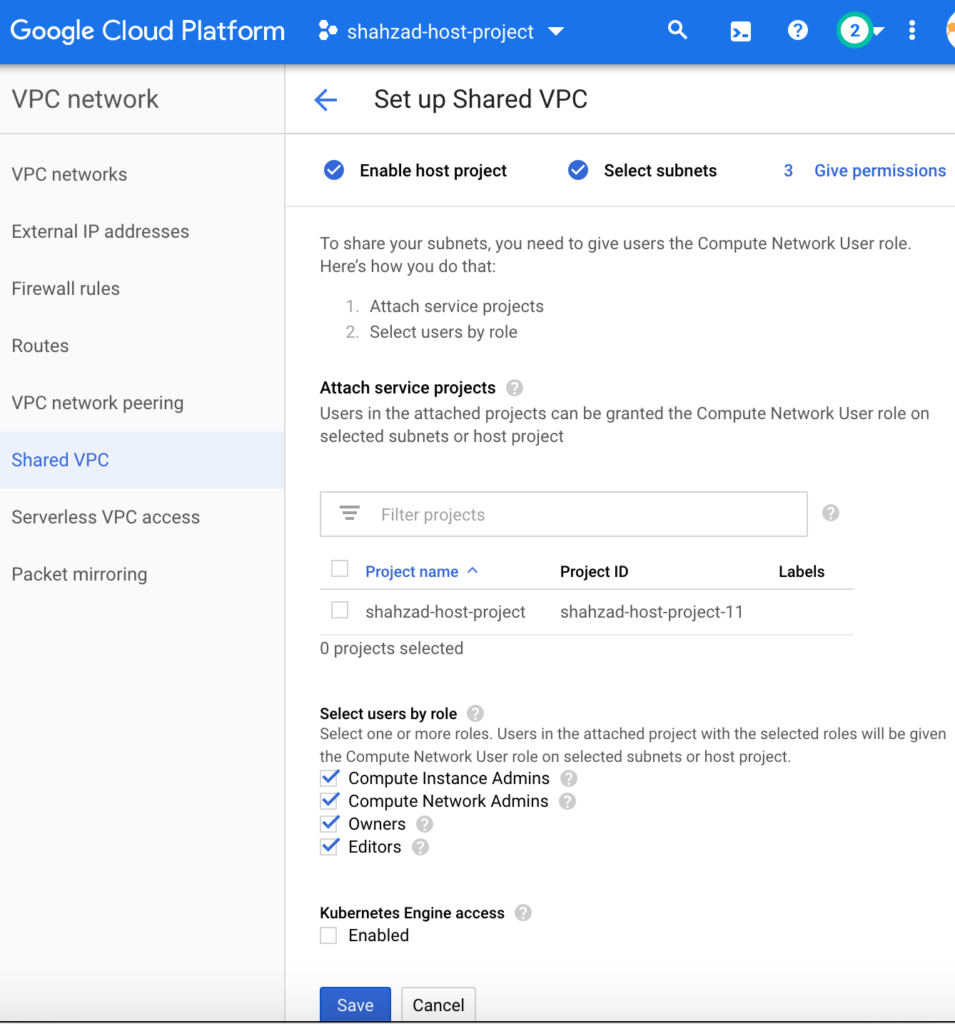
Task: Switch to Select subnets step
Action: click(x=660, y=170)
